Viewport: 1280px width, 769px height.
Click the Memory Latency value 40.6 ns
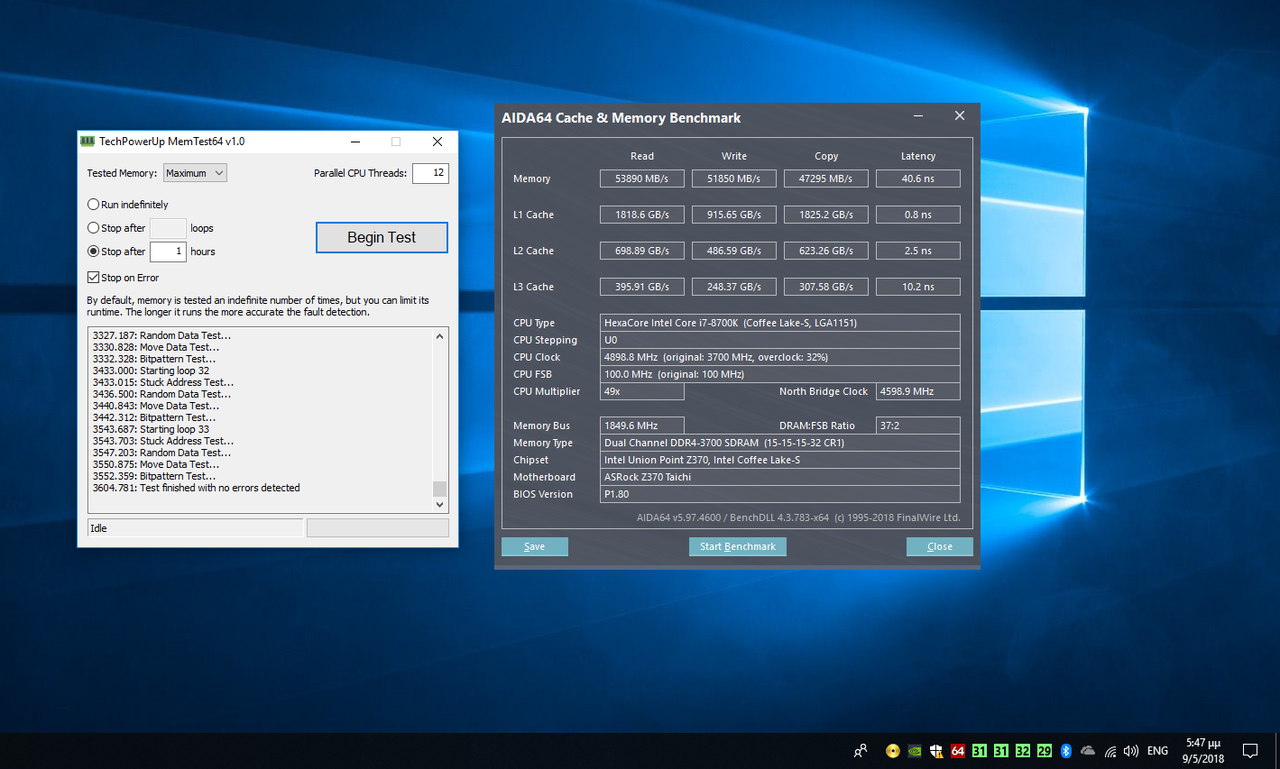[918, 179]
